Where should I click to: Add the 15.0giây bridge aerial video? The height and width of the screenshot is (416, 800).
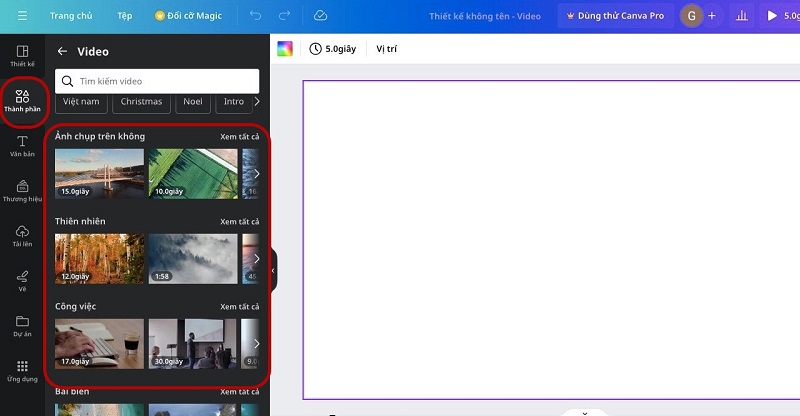coord(99,174)
